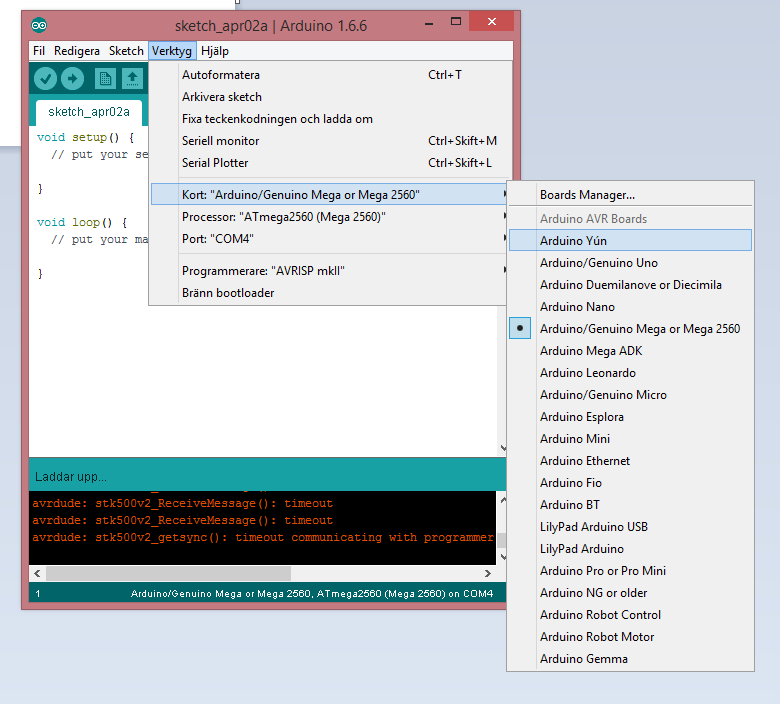Image resolution: width=780 pixels, height=704 pixels.
Task: Expand the Kort board submenu
Action: pyautogui.click(x=329, y=195)
